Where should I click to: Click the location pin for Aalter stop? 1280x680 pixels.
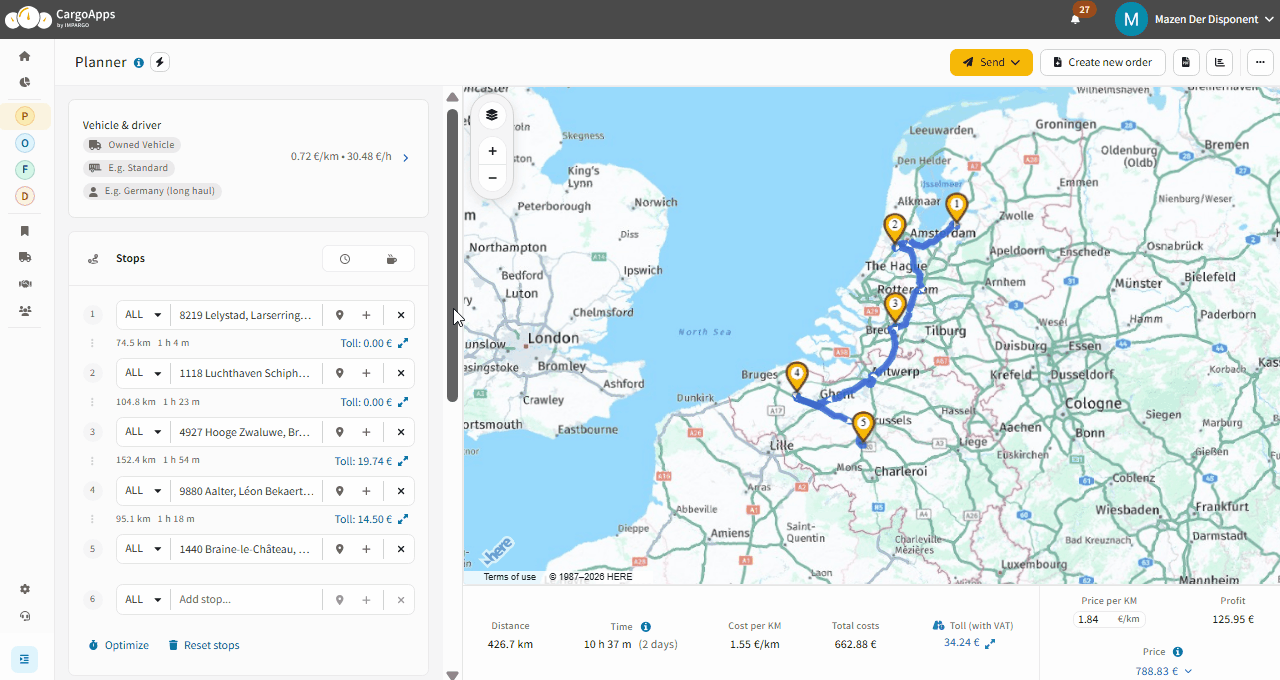(x=340, y=490)
